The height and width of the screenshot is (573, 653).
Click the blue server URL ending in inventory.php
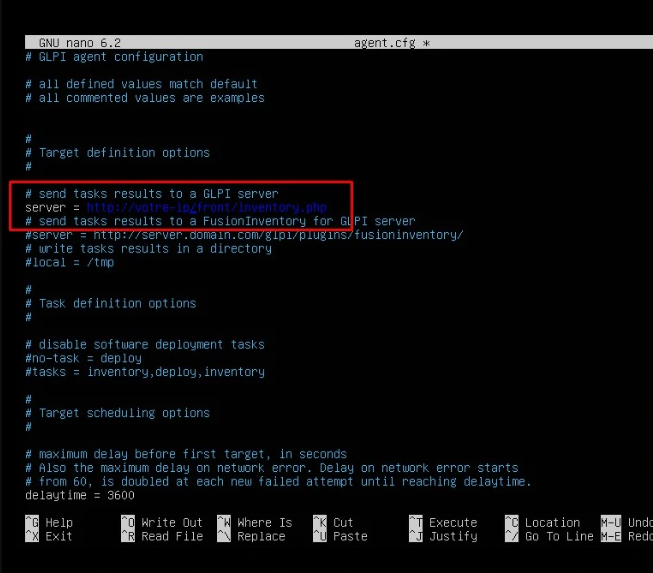(x=207, y=207)
